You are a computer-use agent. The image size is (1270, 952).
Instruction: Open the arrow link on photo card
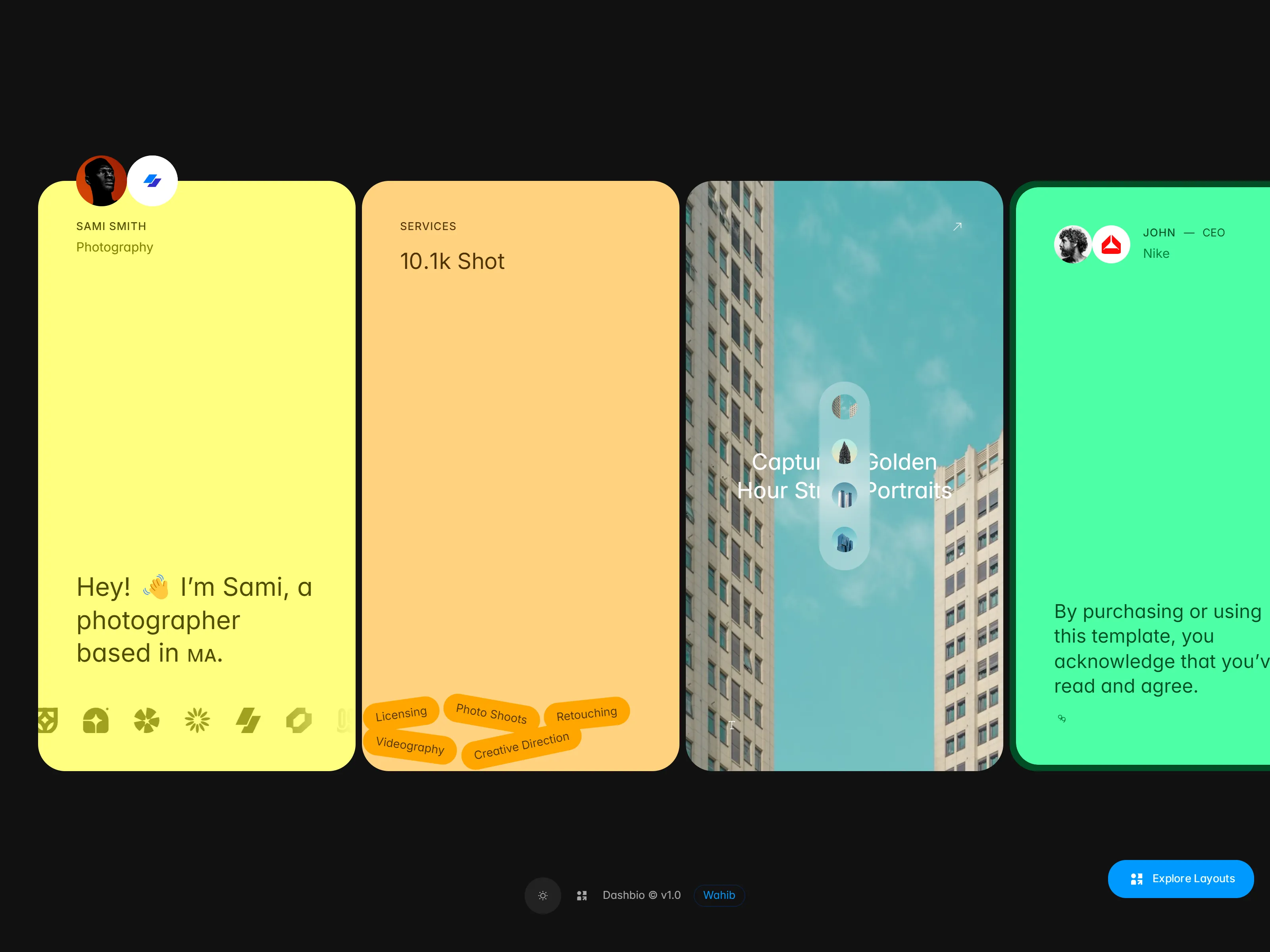tap(957, 226)
